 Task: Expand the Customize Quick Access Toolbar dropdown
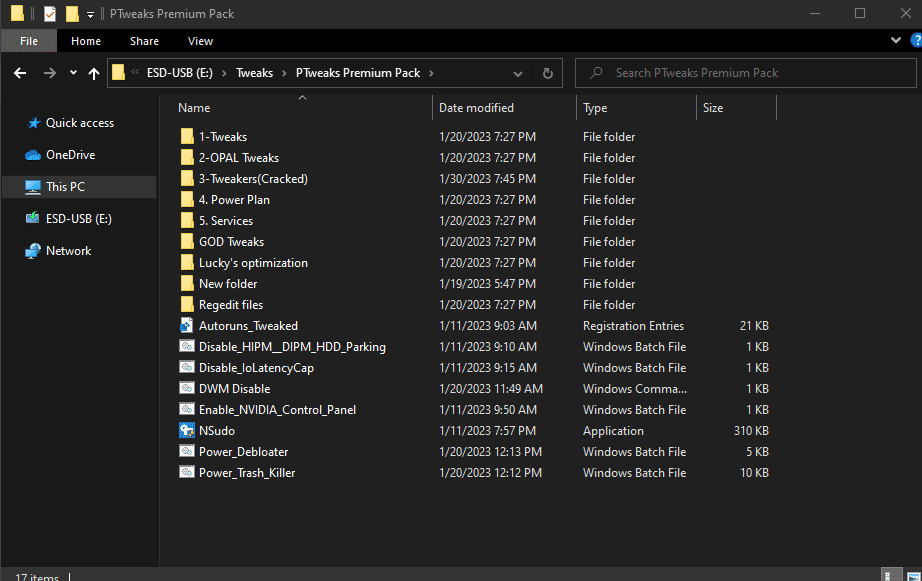tap(90, 14)
